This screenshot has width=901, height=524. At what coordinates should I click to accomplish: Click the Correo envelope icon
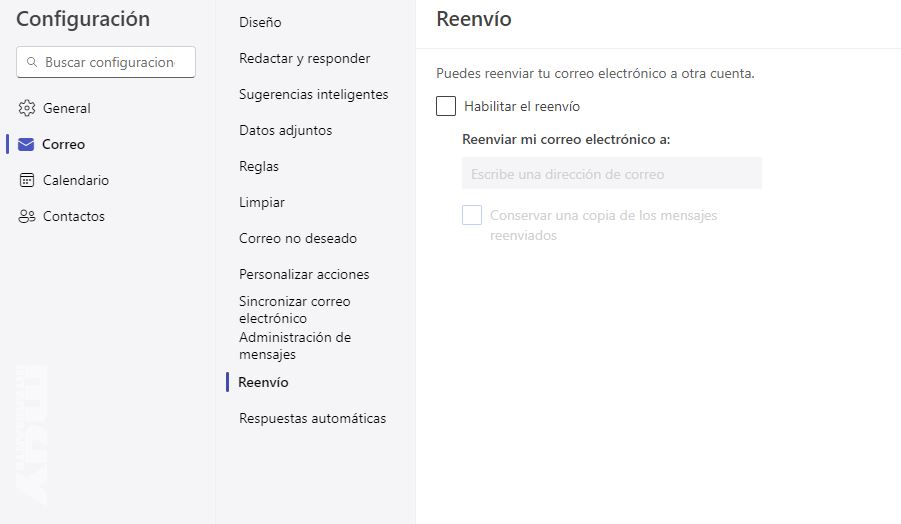tap(27, 144)
